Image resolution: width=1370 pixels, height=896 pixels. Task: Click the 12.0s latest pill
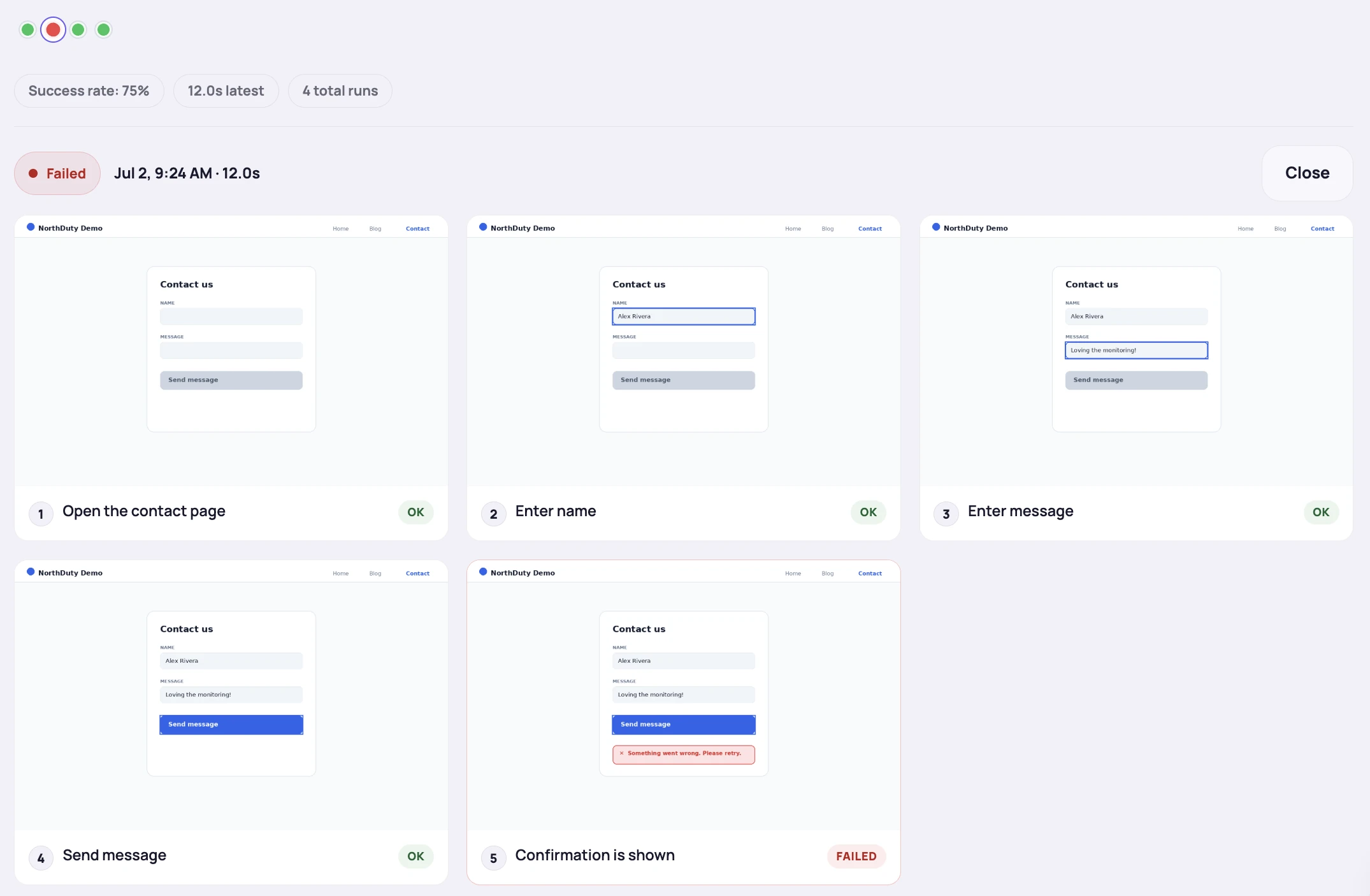coord(226,91)
